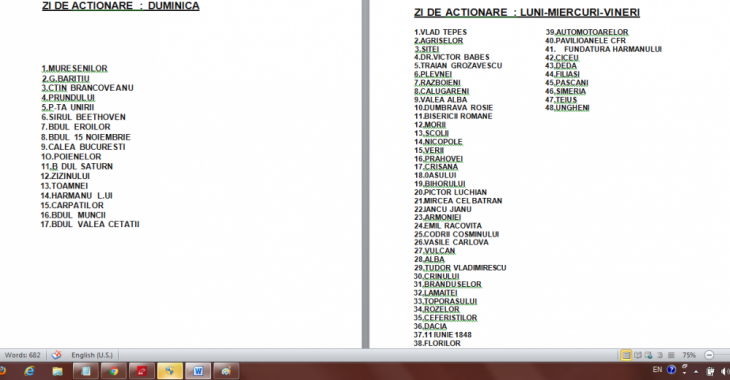Show hidden tray icons arrow
The width and height of the screenshot is (730, 380).
click(x=696, y=372)
